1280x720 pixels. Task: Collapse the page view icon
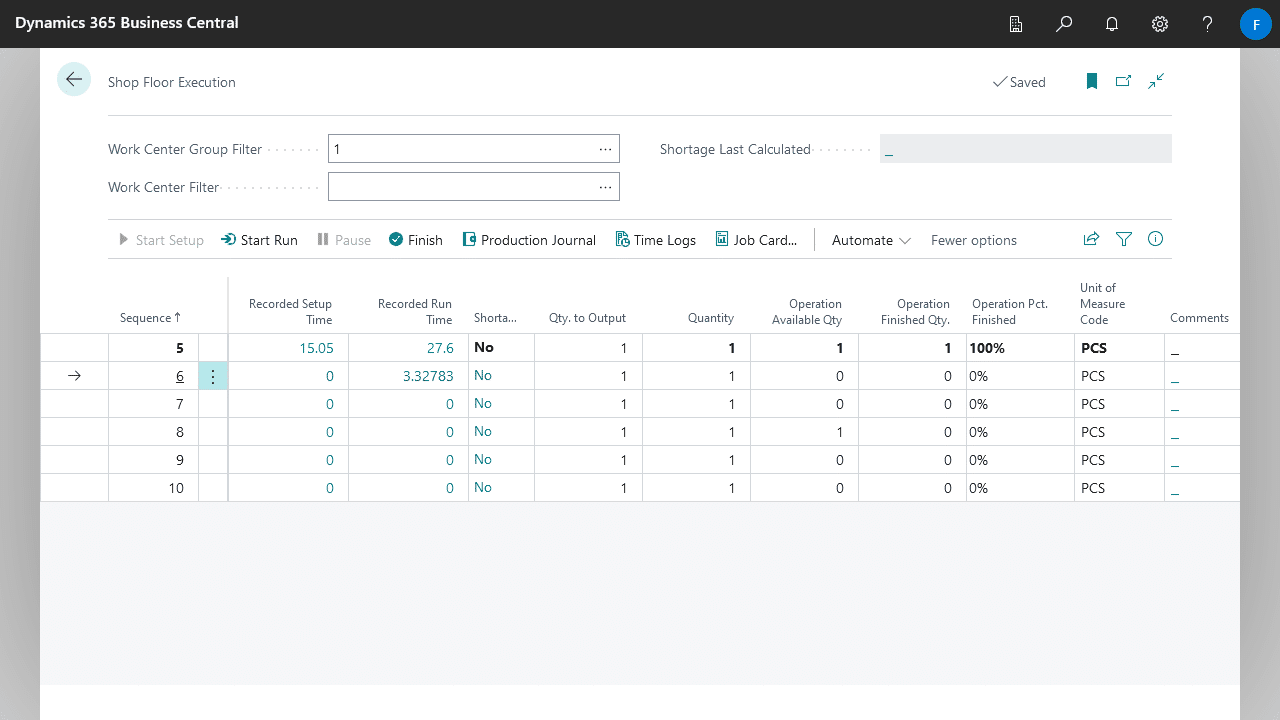tap(1156, 81)
